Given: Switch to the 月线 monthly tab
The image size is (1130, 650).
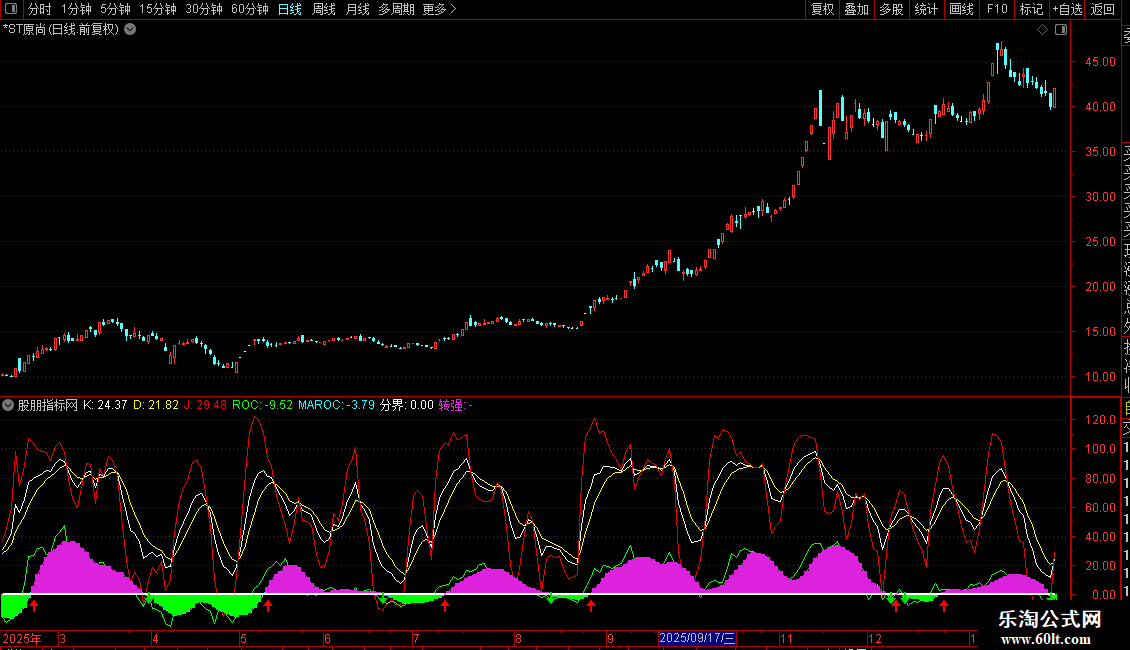Looking at the screenshot, I should [x=357, y=9].
